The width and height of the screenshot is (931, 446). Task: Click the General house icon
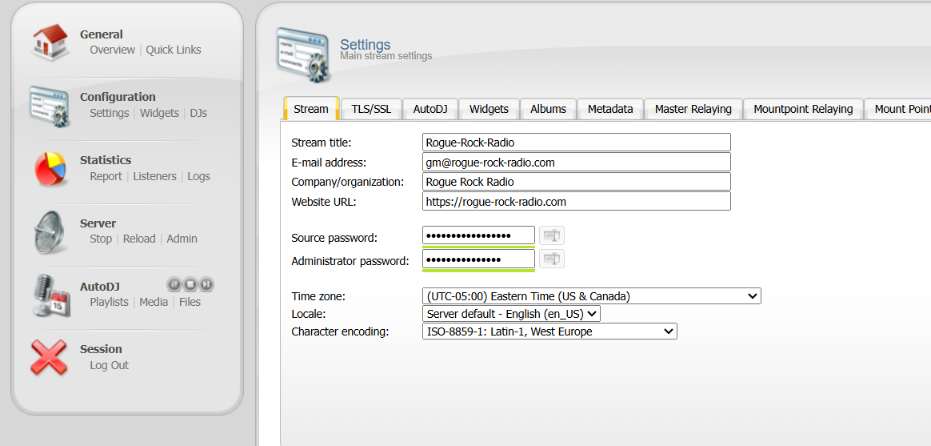(50, 42)
